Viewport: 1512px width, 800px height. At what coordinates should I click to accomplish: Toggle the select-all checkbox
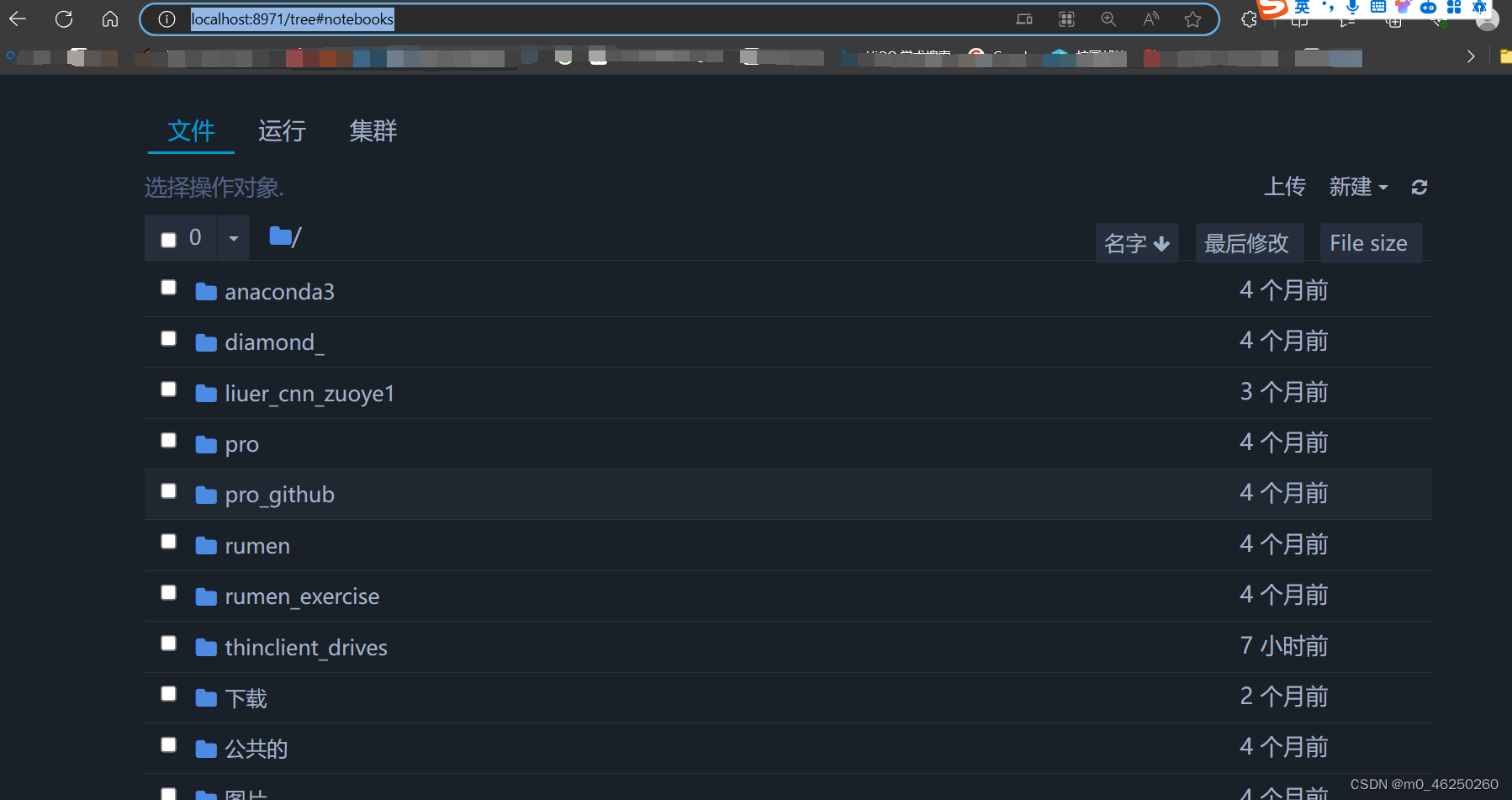[x=167, y=238]
